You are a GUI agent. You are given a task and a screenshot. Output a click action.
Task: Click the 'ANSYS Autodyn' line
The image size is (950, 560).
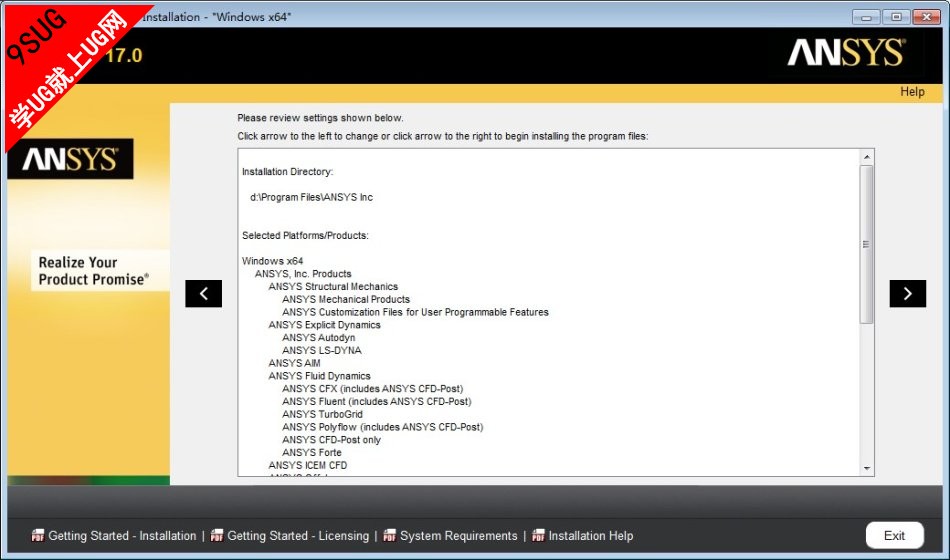pos(319,337)
